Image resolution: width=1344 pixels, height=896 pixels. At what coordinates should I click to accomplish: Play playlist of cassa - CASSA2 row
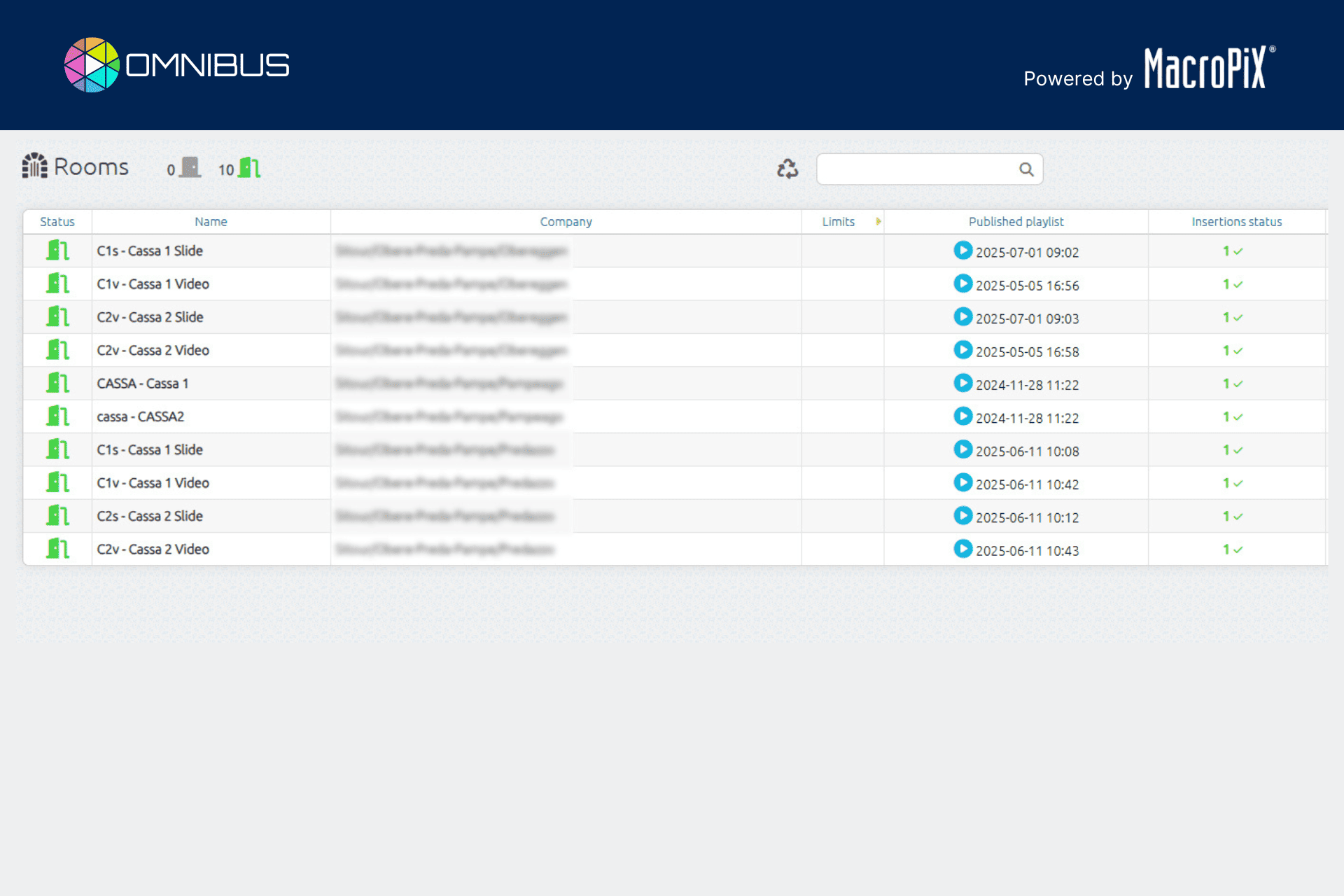963,416
